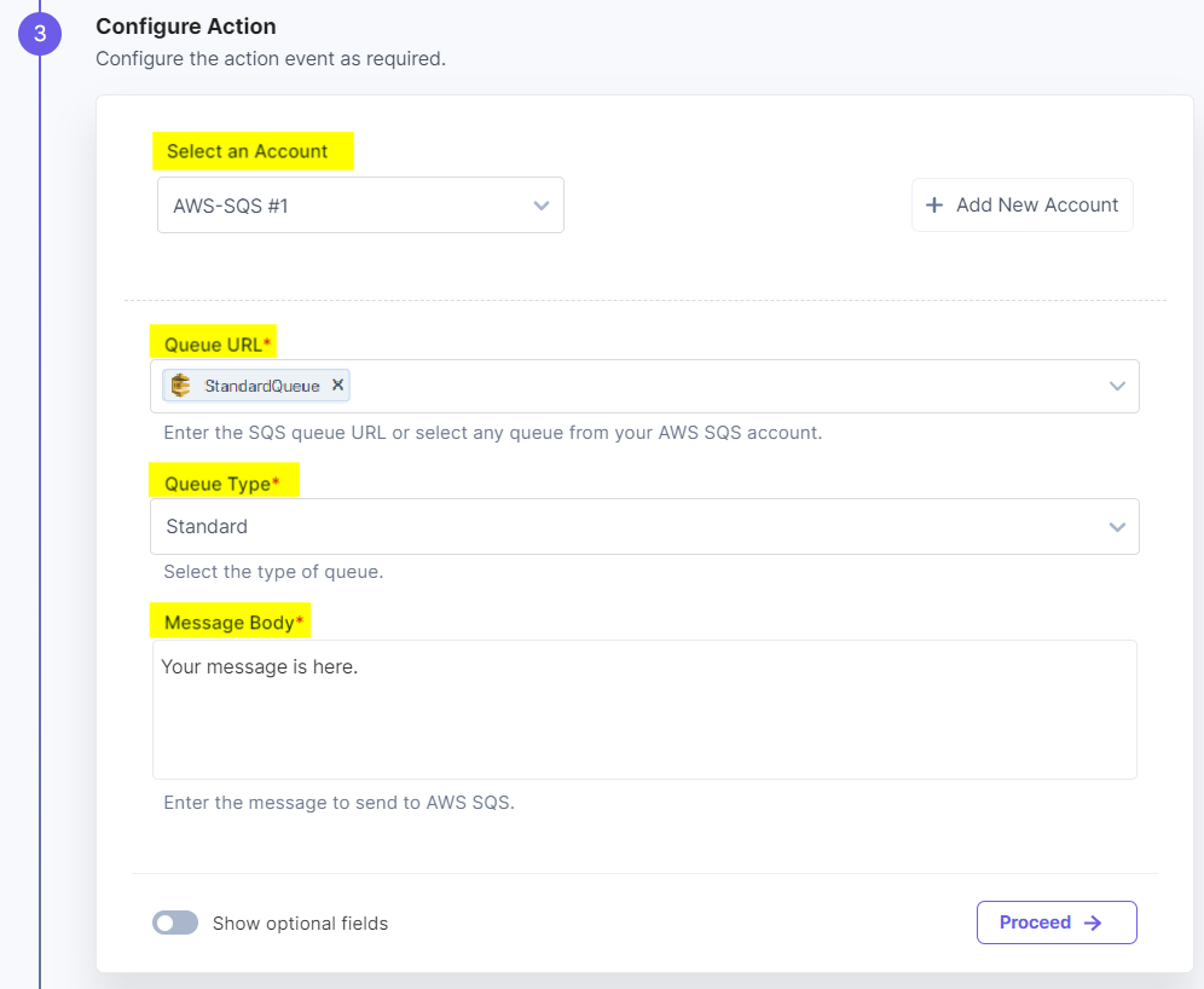Click the Proceed button
1204x989 pixels.
(1057, 922)
